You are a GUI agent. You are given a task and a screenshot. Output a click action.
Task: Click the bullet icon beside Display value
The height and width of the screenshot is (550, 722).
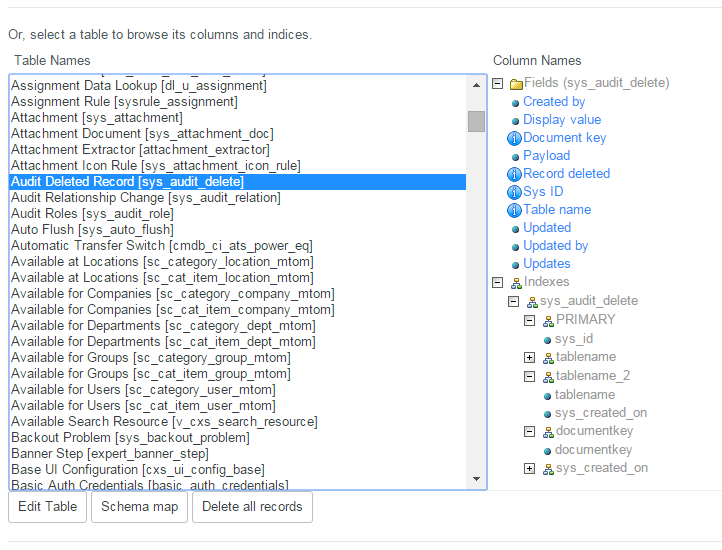(515, 121)
